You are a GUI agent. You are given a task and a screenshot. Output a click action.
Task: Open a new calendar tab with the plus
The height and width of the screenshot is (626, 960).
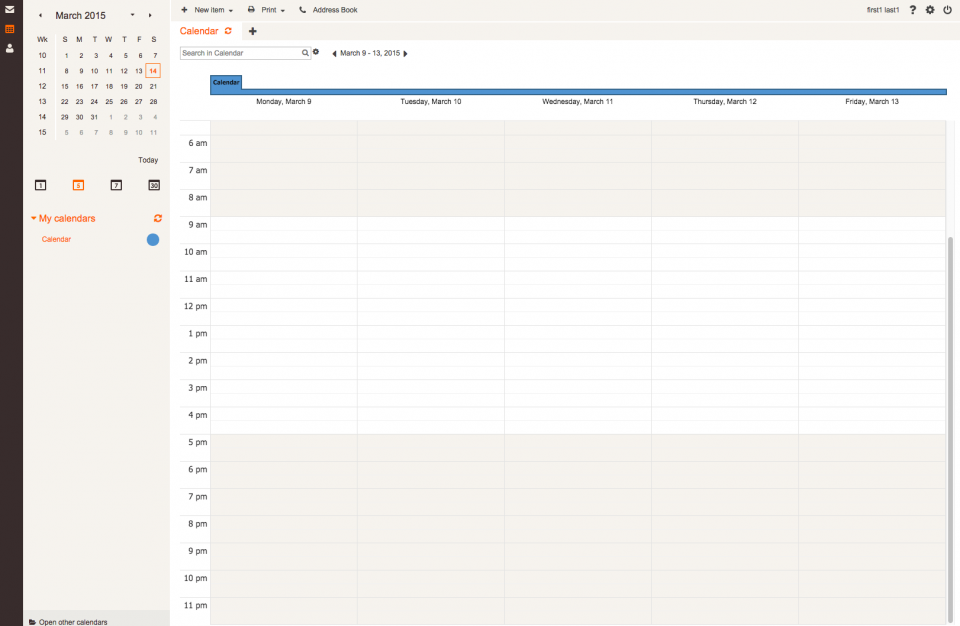coord(253,31)
